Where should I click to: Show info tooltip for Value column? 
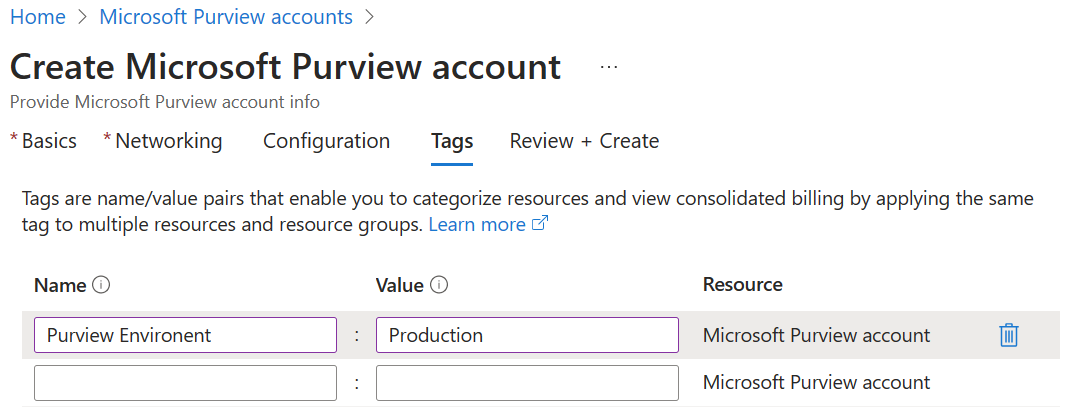(x=439, y=285)
